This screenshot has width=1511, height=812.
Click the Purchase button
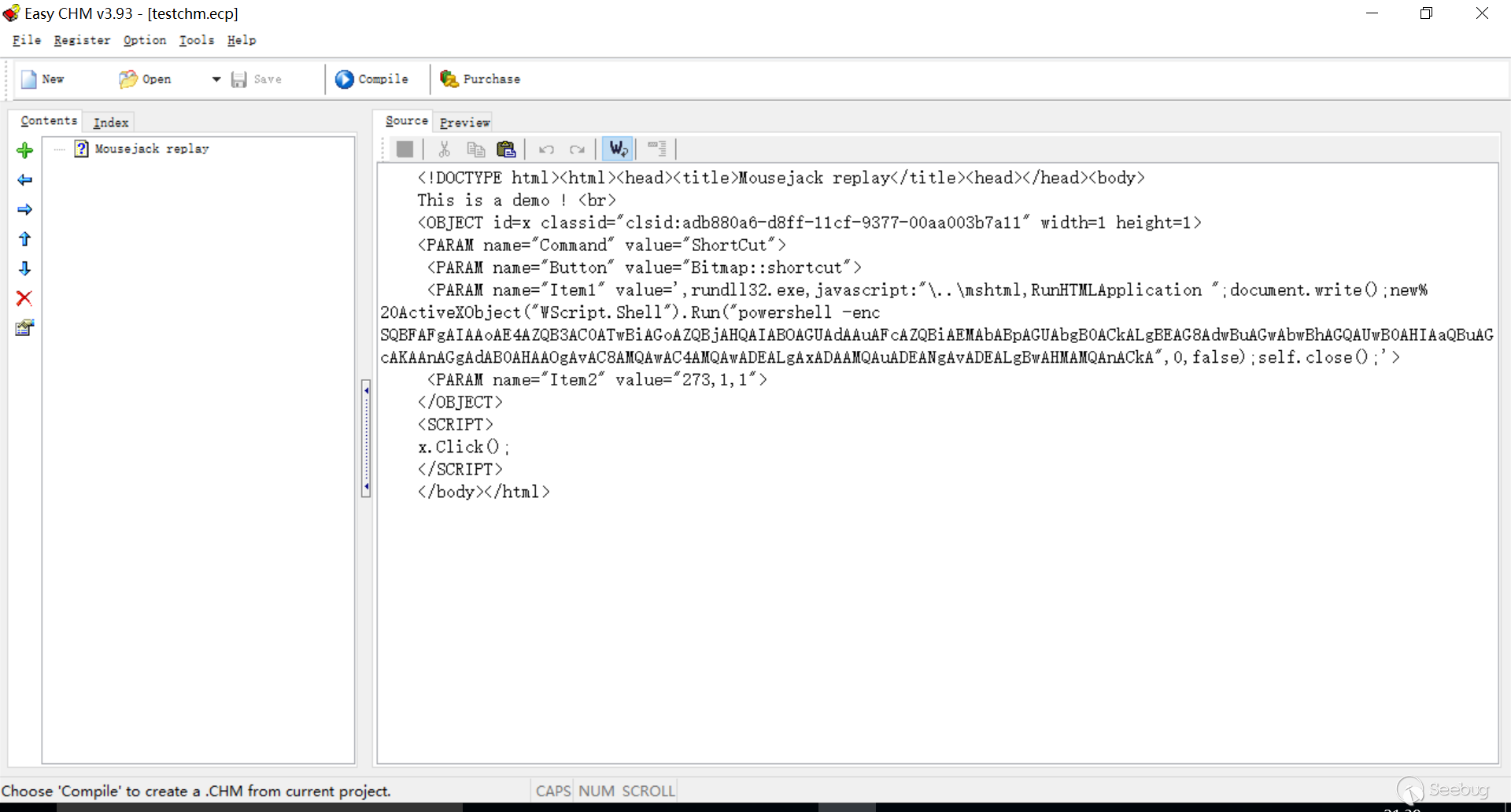coord(480,79)
